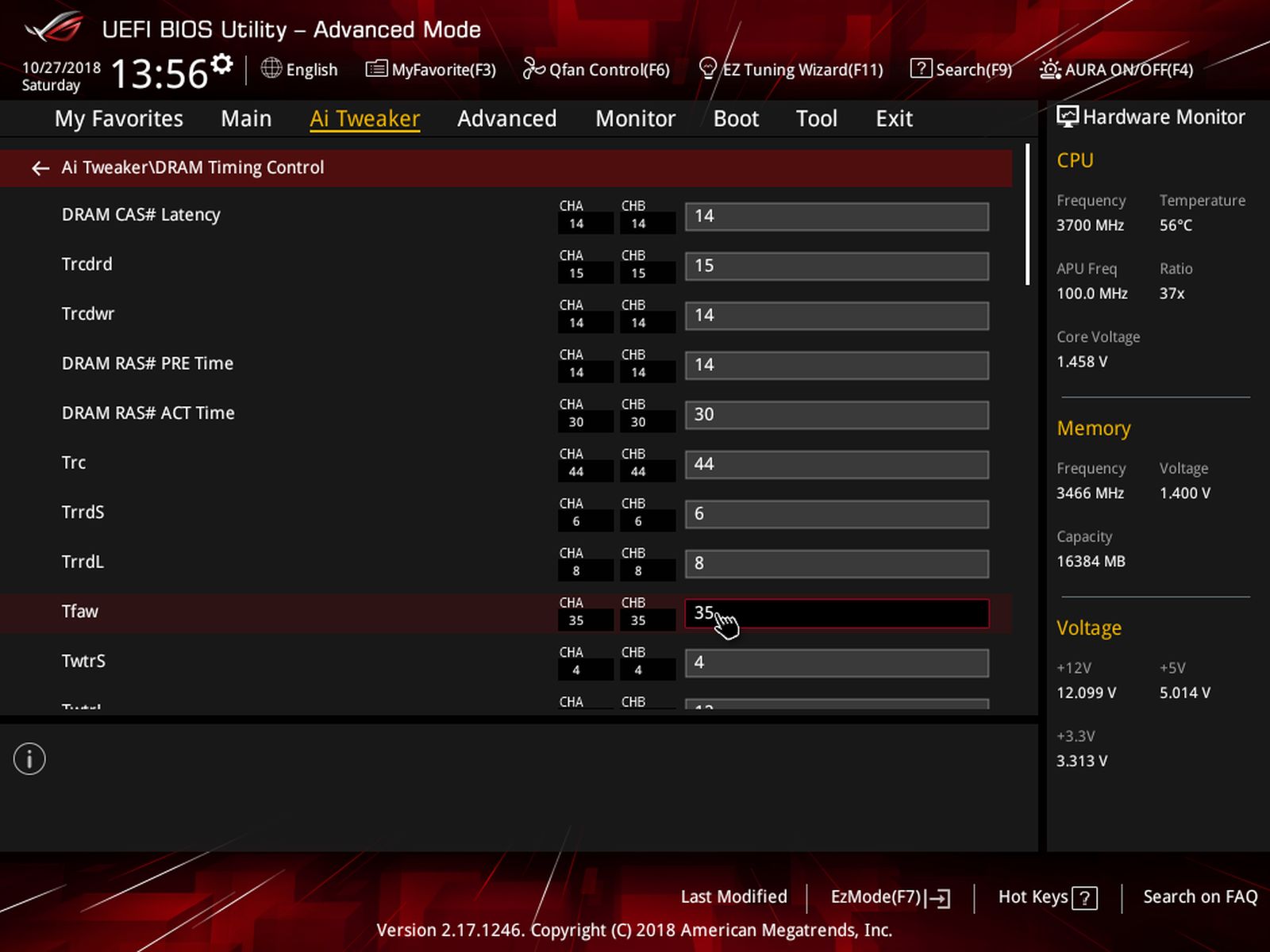Select the TwtrS setting label
Screen dimensions: 1270x952
(x=83, y=661)
